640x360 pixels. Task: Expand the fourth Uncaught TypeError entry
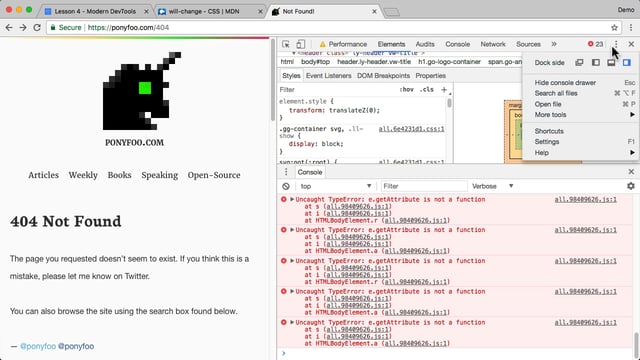tap(292, 291)
